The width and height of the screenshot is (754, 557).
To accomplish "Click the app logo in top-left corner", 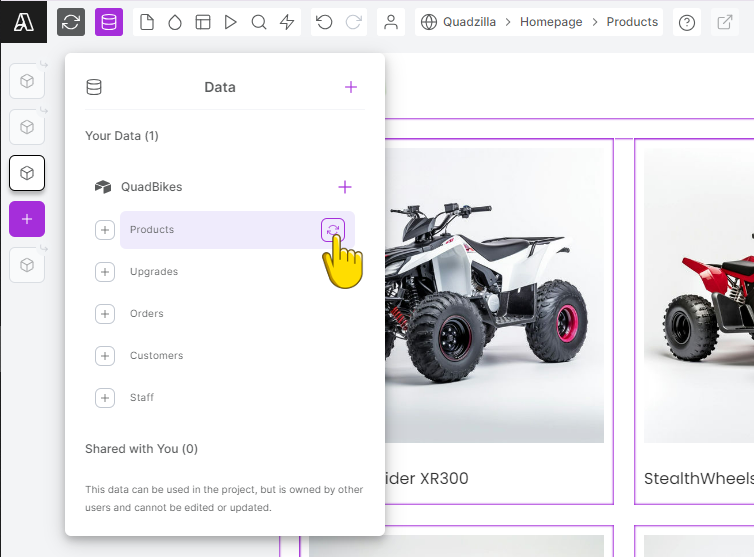I will 24,22.
